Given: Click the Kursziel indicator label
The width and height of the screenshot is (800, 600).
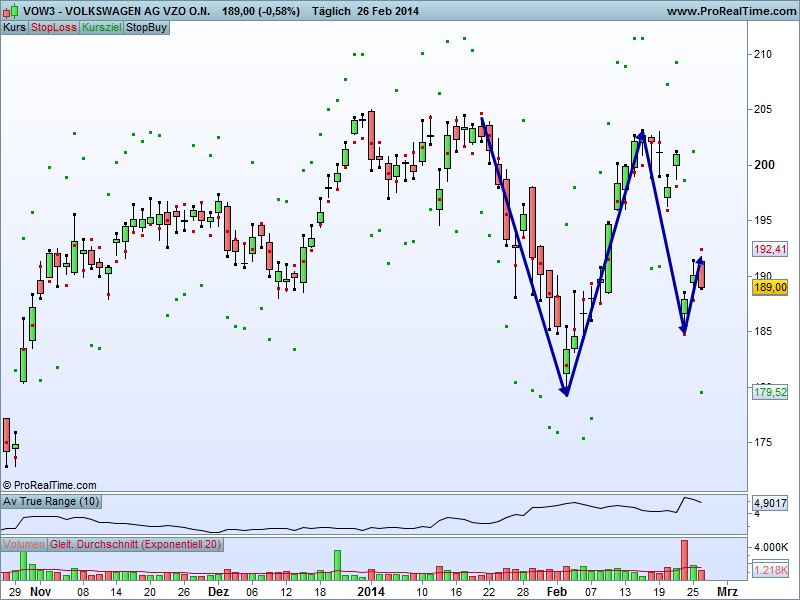Looking at the screenshot, I should click(x=102, y=28).
